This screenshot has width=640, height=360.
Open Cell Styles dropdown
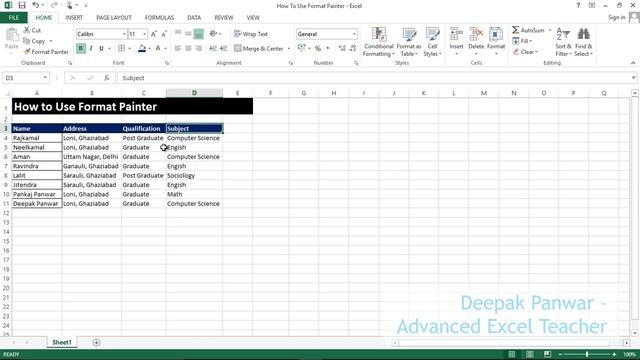432,41
